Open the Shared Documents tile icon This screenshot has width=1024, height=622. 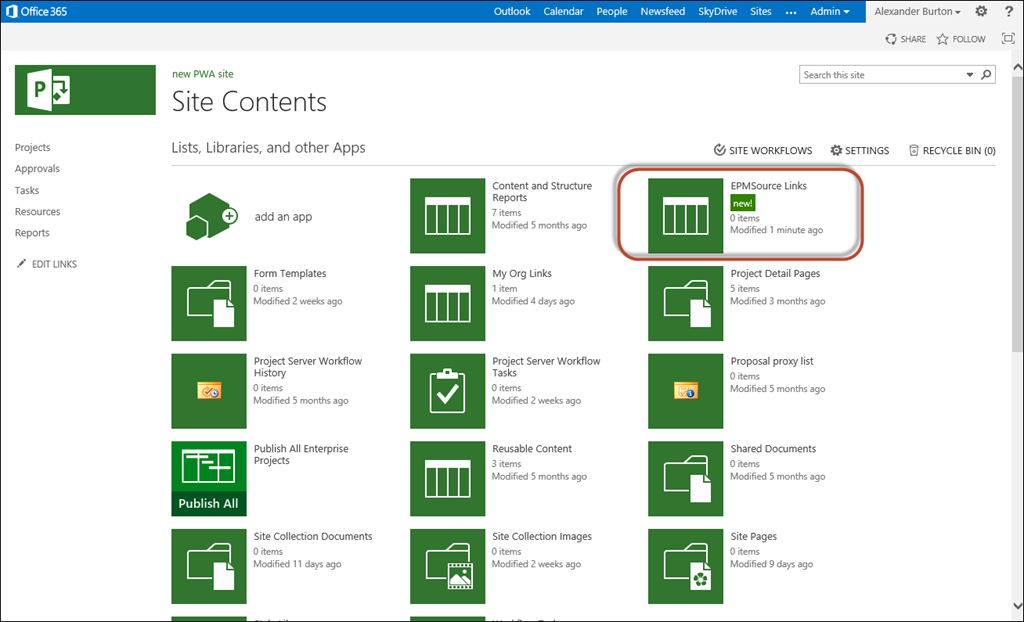pos(685,478)
